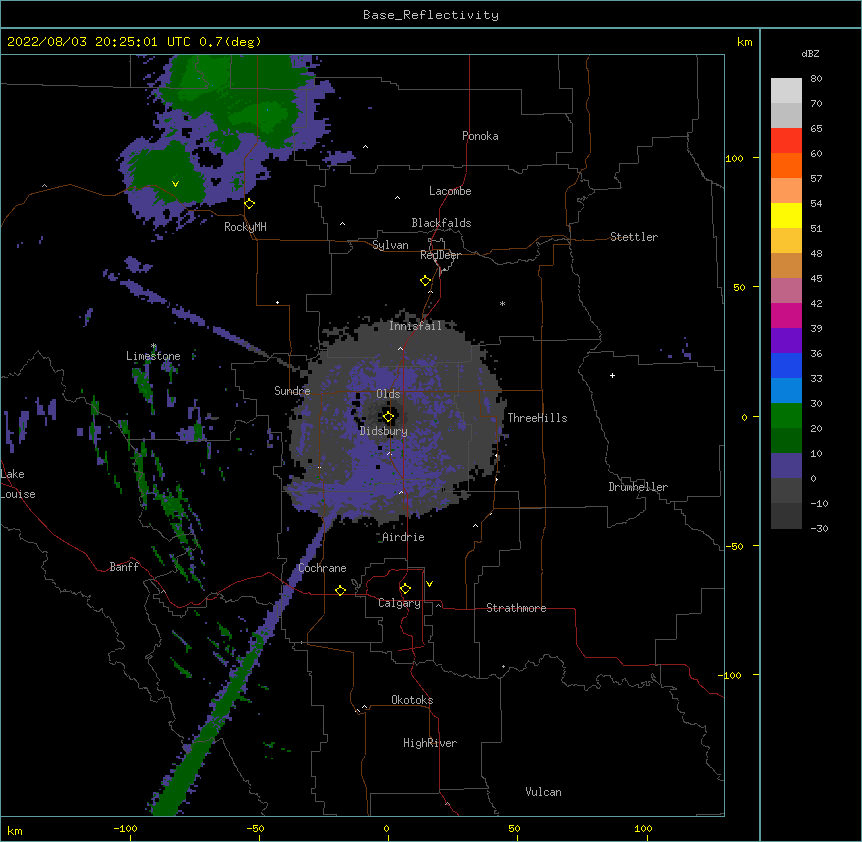Click the -50 tick on right axis
The height and width of the screenshot is (842, 862).
coord(734,546)
